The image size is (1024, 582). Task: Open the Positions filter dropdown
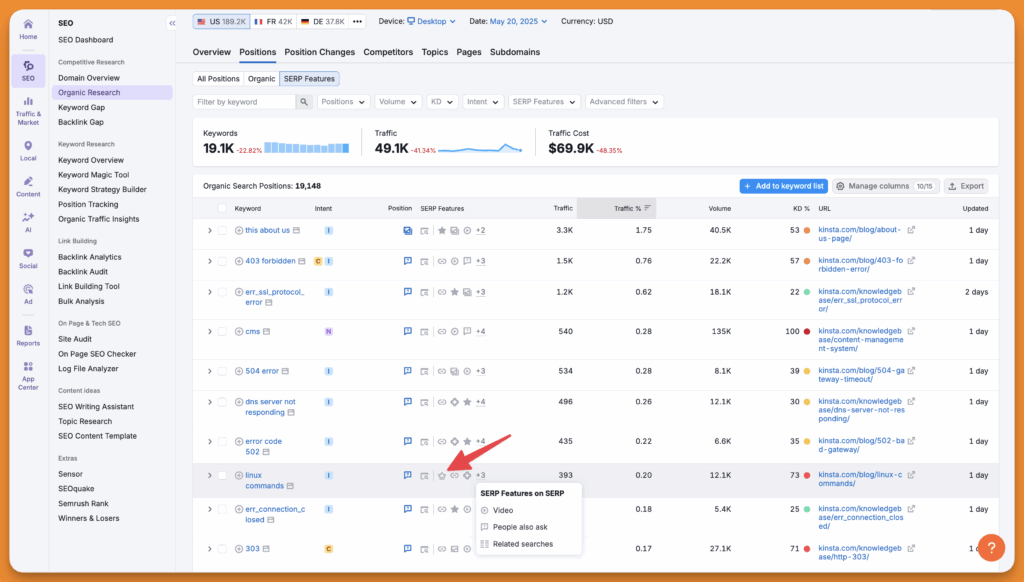(344, 102)
